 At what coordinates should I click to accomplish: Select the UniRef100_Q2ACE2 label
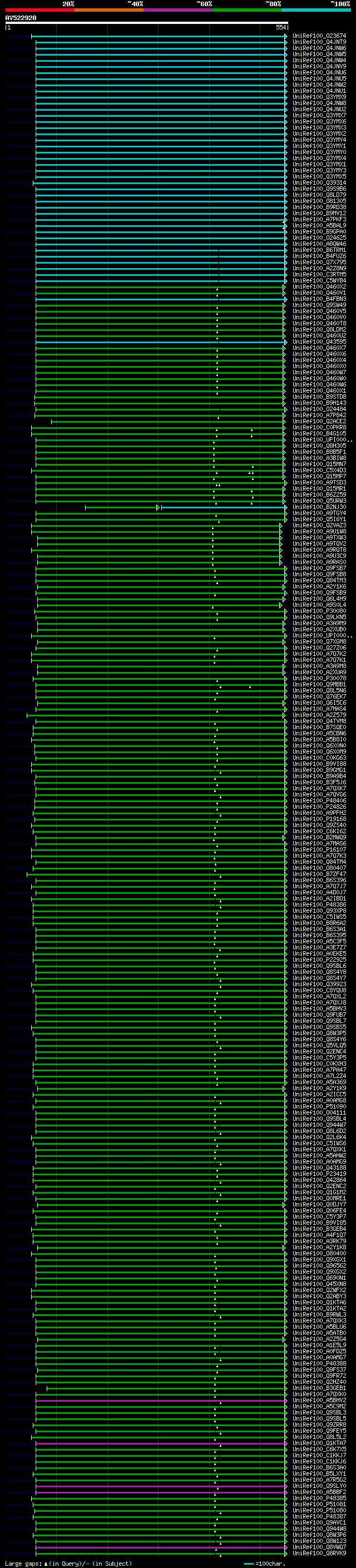(x=319, y=421)
